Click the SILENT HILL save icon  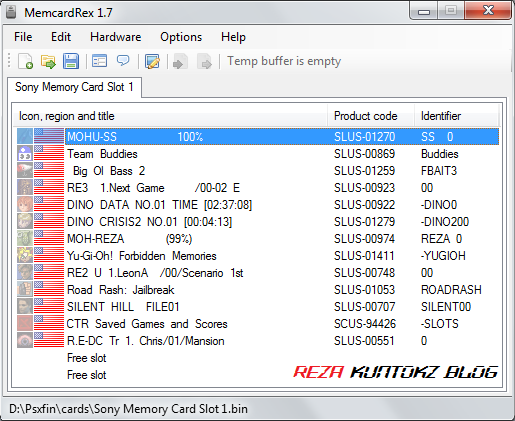coord(25,306)
